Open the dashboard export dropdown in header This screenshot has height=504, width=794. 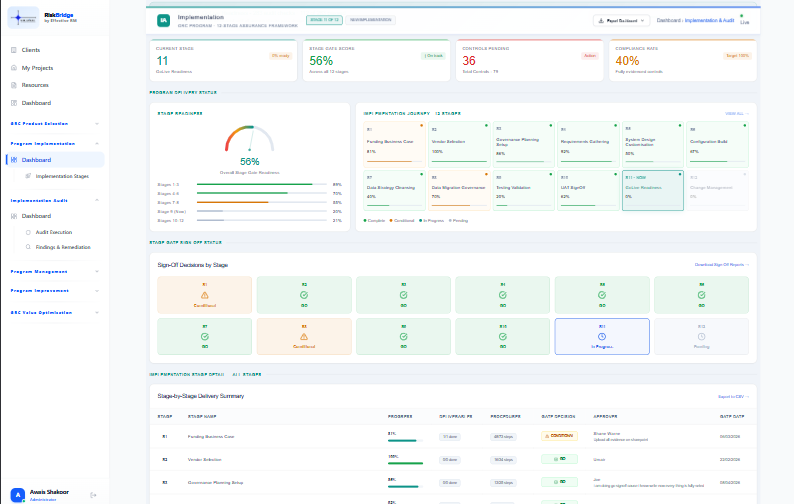coord(621,21)
